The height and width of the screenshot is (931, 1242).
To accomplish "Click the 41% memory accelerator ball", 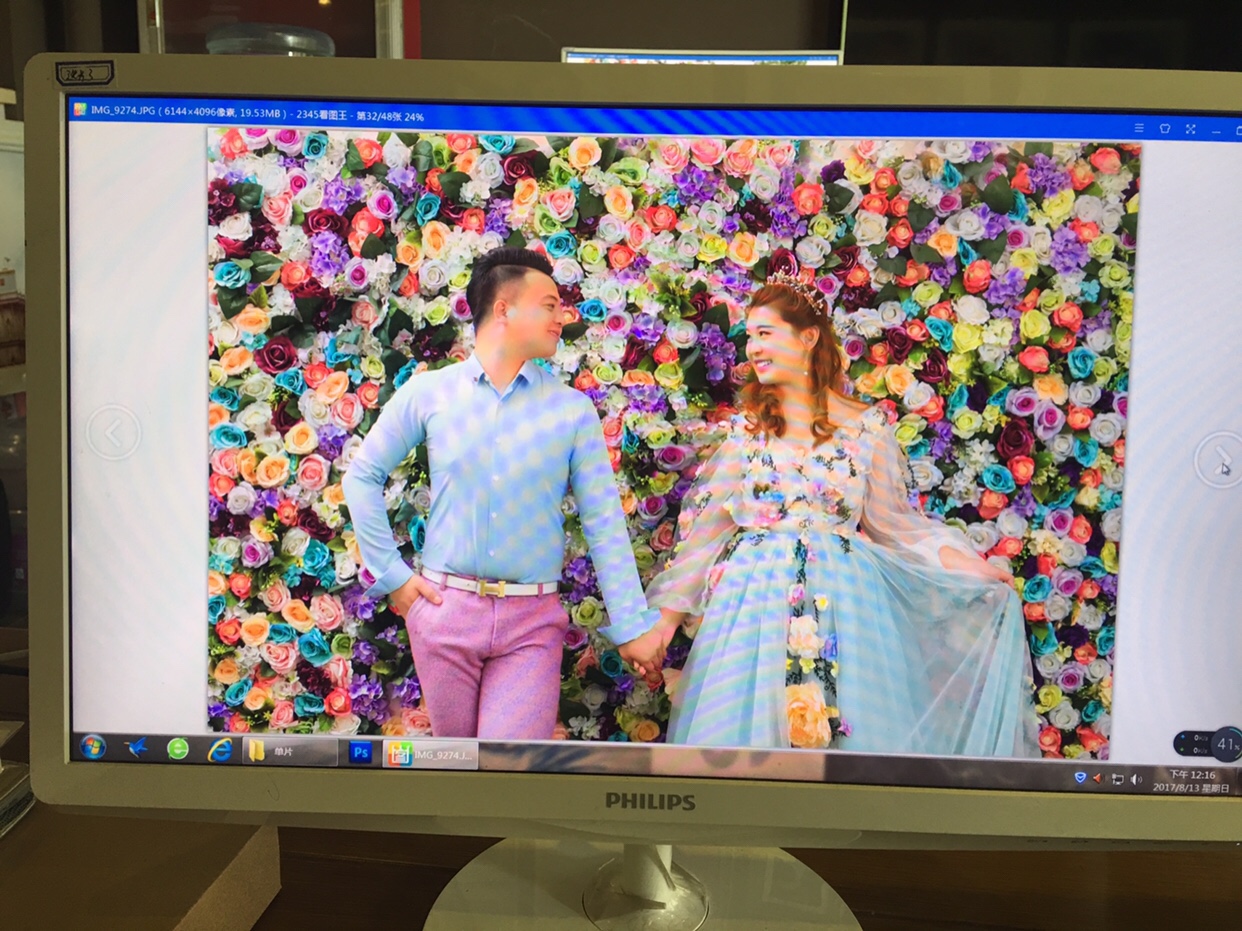I will (x=1226, y=744).
